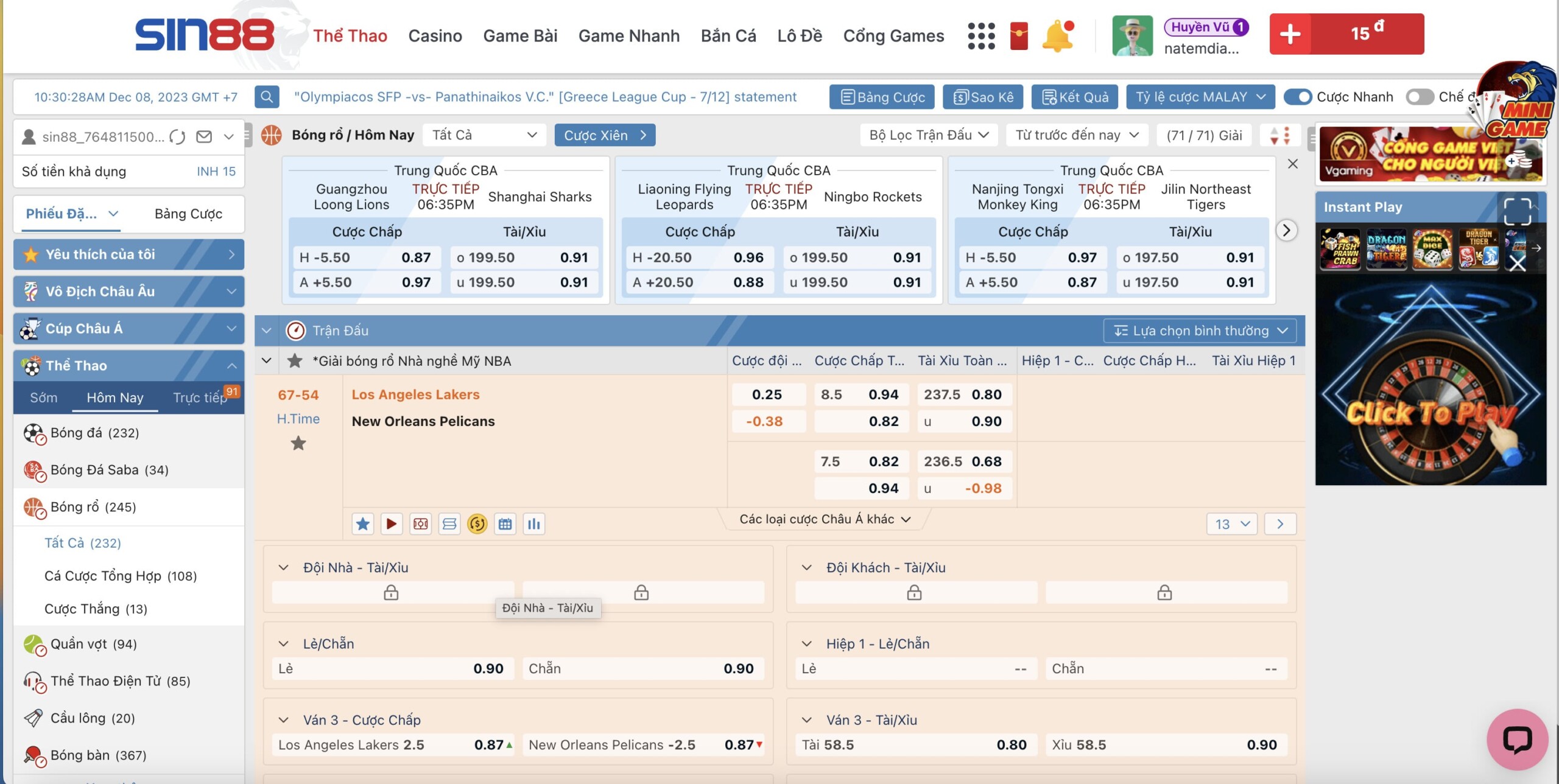Click the gold coin icon
Screen dimensions: 1559x784
coord(477,524)
